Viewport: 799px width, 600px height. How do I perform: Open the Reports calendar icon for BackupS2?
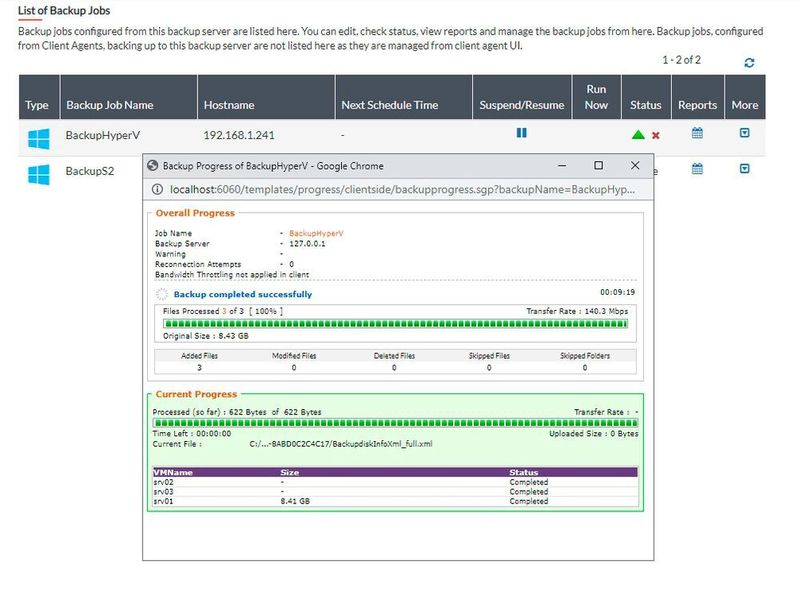click(x=697, y=169)
